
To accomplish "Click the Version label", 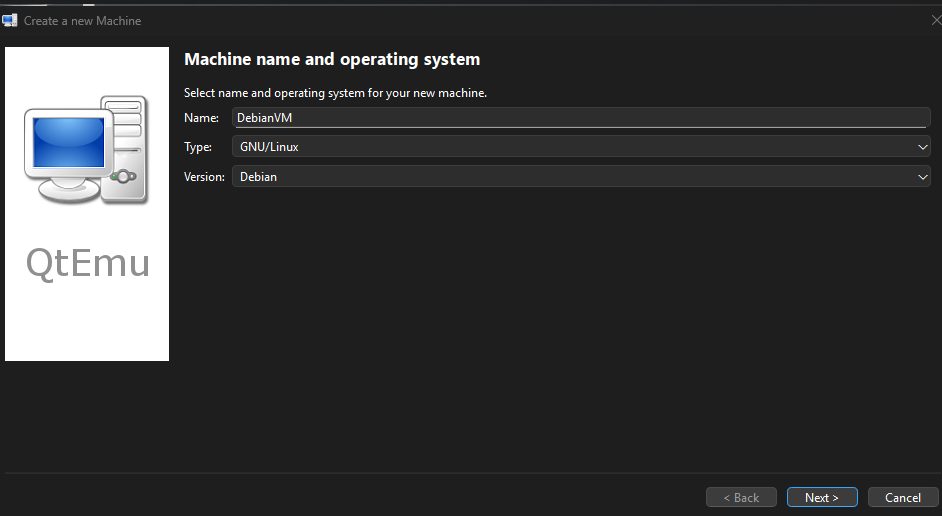I will point(204,177).
